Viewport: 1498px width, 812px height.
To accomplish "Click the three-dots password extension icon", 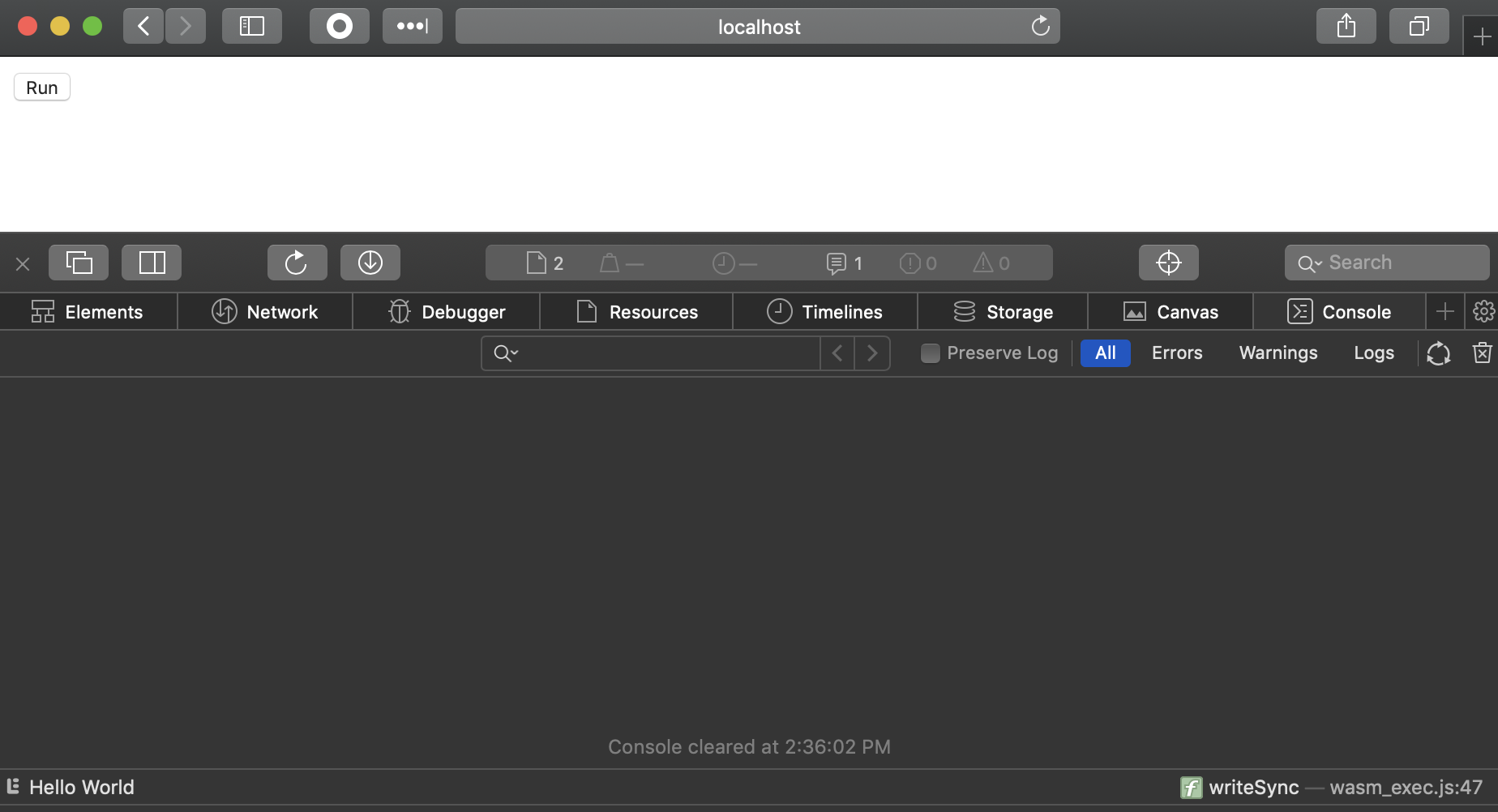I will (413, 26).
